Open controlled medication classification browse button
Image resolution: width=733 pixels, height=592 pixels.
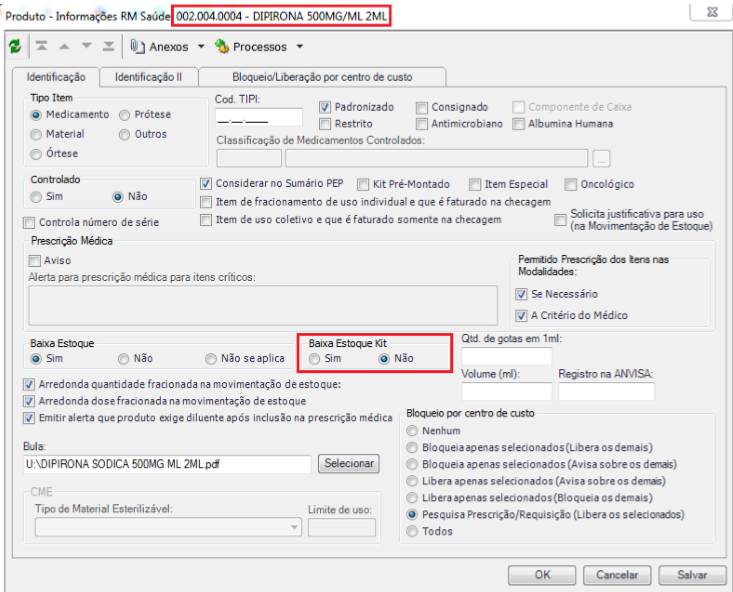[601, 159]
